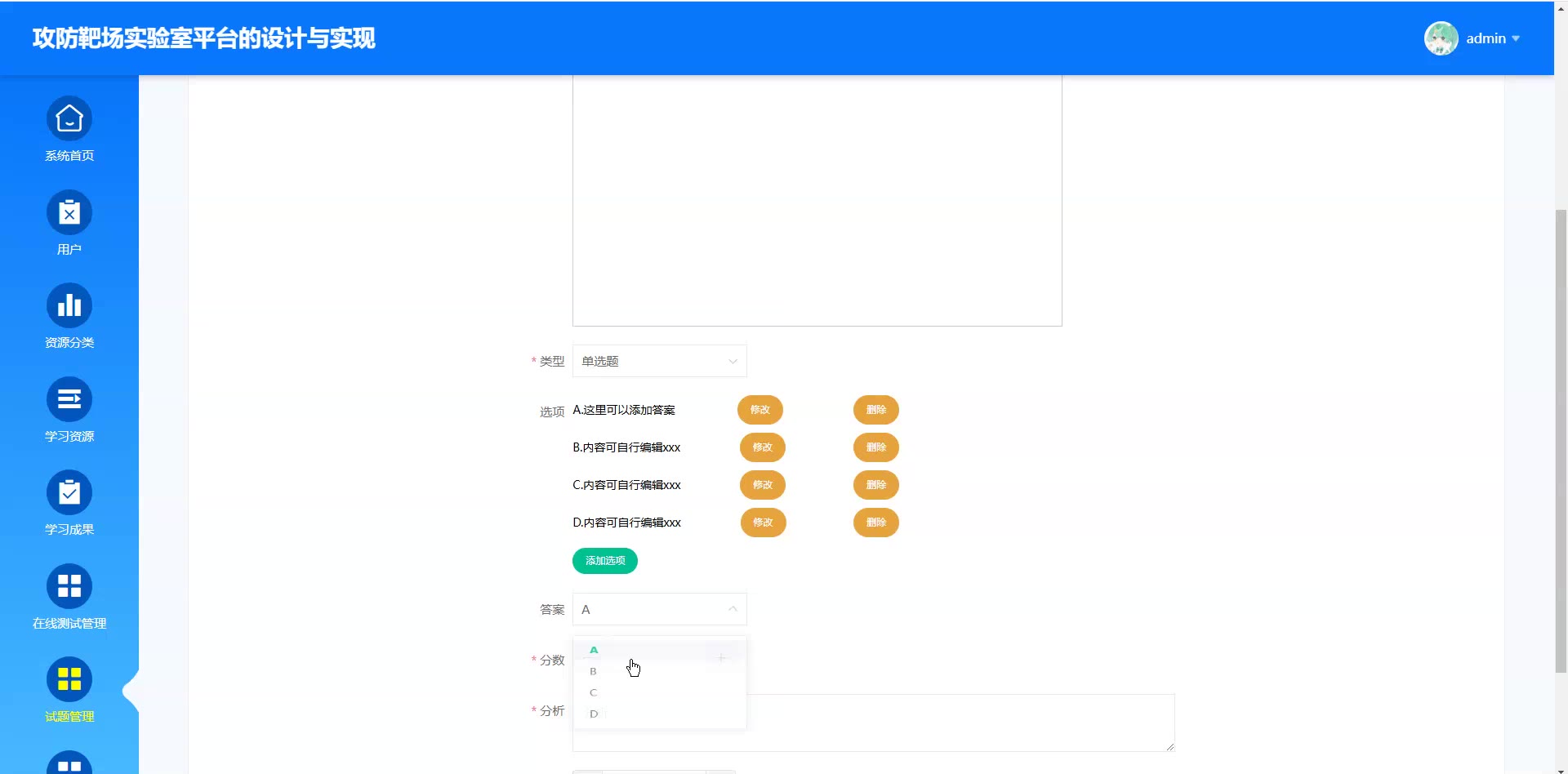Click the 分析 field label
This screenshot has width=1568, height=774.
552,710
